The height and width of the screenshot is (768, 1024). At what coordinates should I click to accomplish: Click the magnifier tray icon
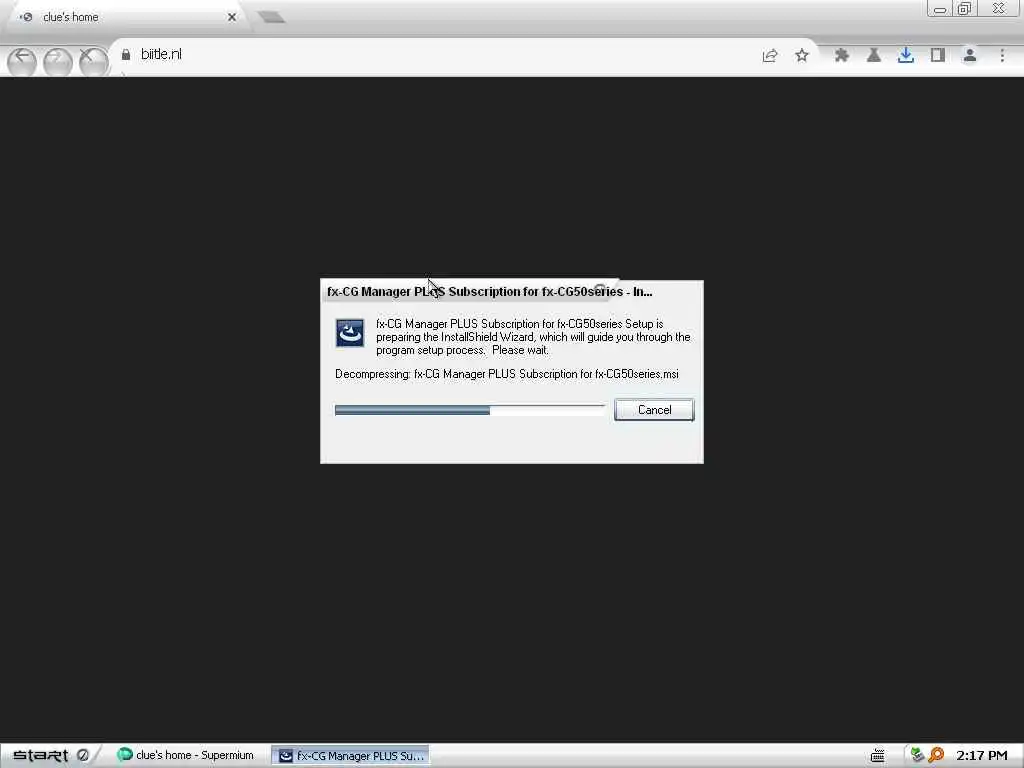click(936, 755)
